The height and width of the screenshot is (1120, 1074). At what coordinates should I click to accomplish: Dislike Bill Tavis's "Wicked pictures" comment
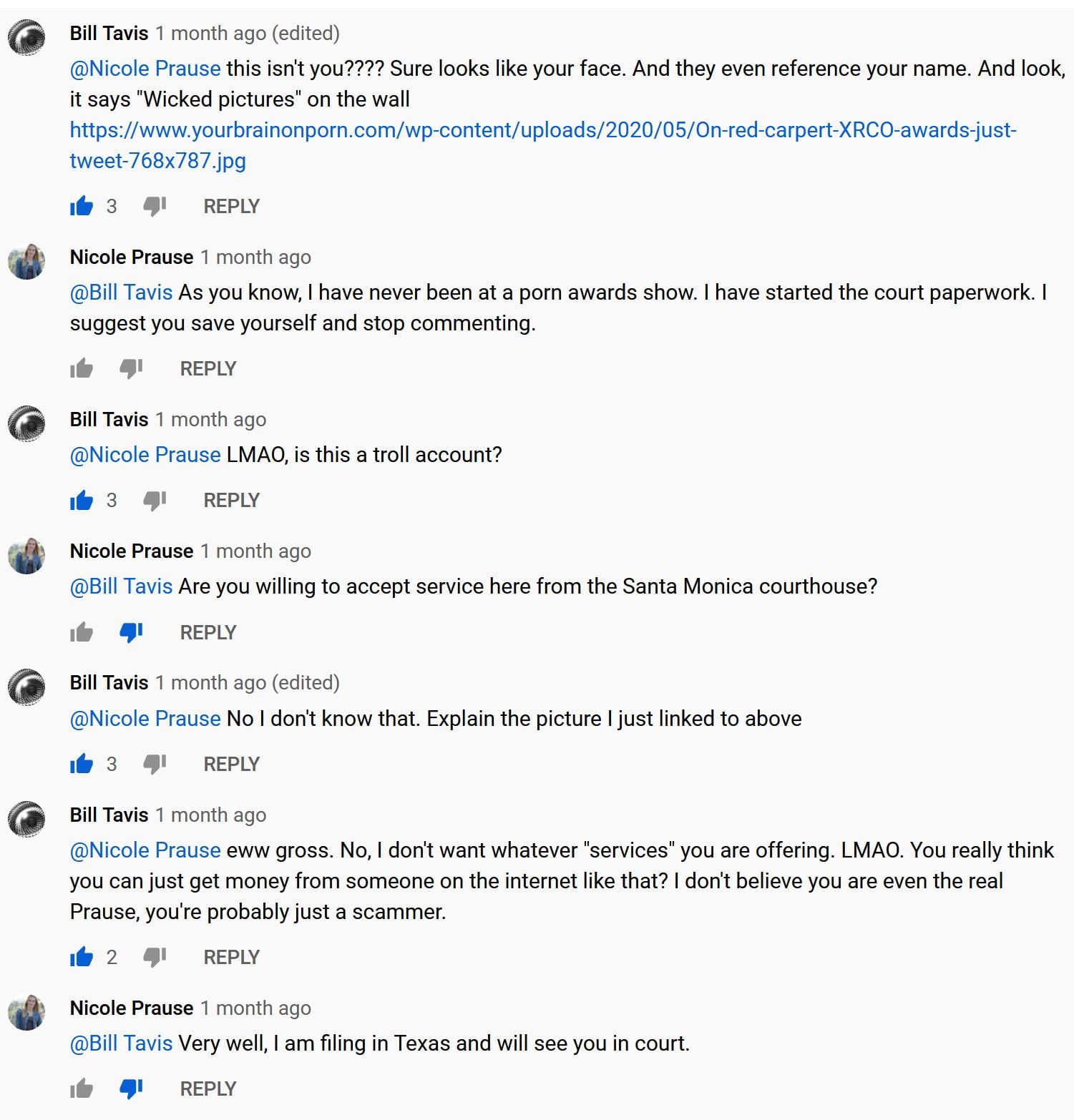pyautogui.click(x=155, y=207)
